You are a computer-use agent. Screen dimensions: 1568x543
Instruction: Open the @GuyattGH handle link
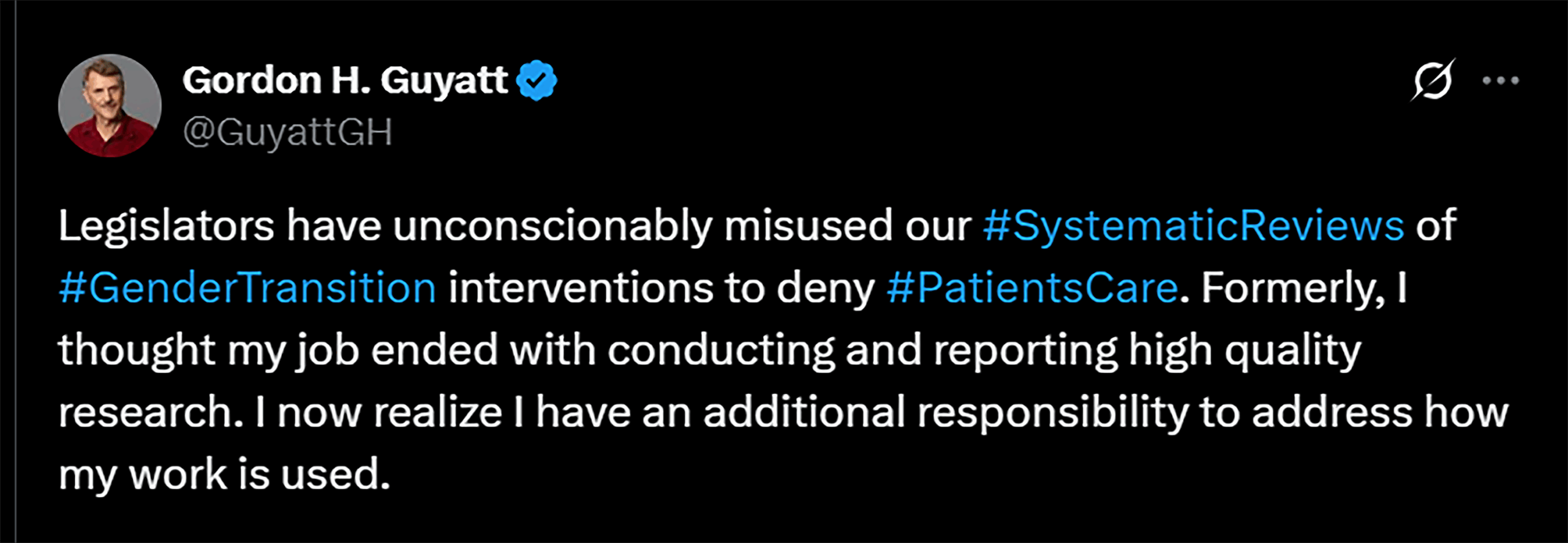287,132
